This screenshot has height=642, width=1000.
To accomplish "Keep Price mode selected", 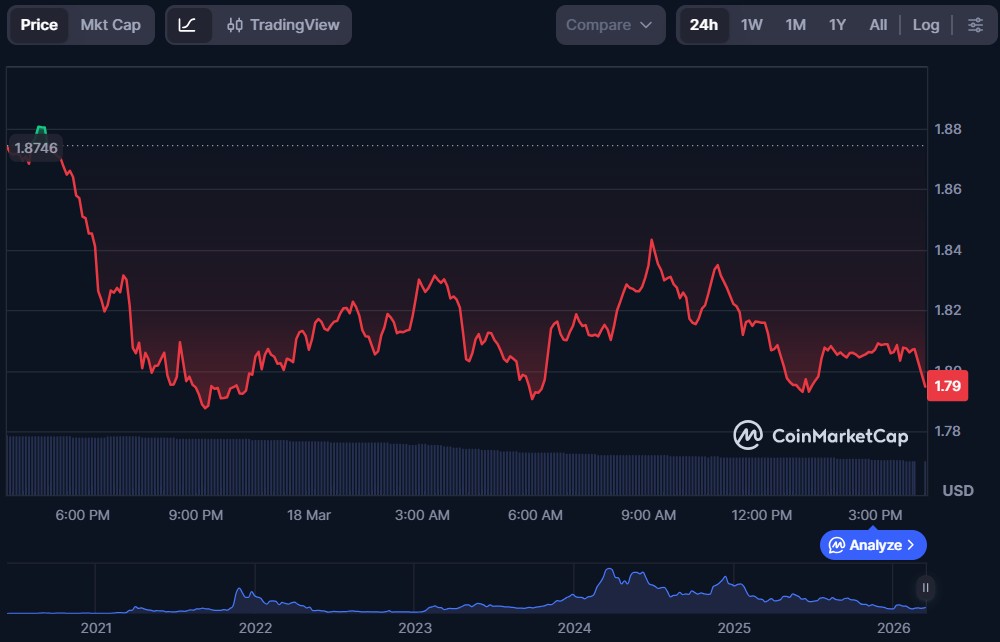I will [x=38, y=24].
